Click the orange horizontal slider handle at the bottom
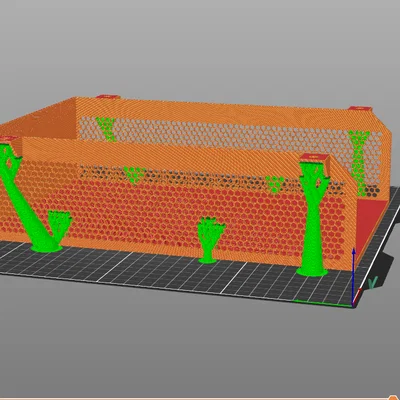 click(394, 397)
